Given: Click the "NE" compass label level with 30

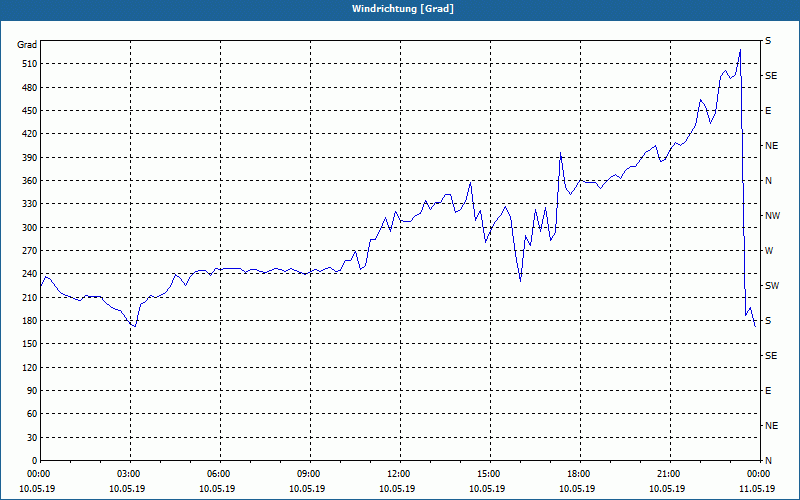Looking at the screenshot, I should (772, 426).
